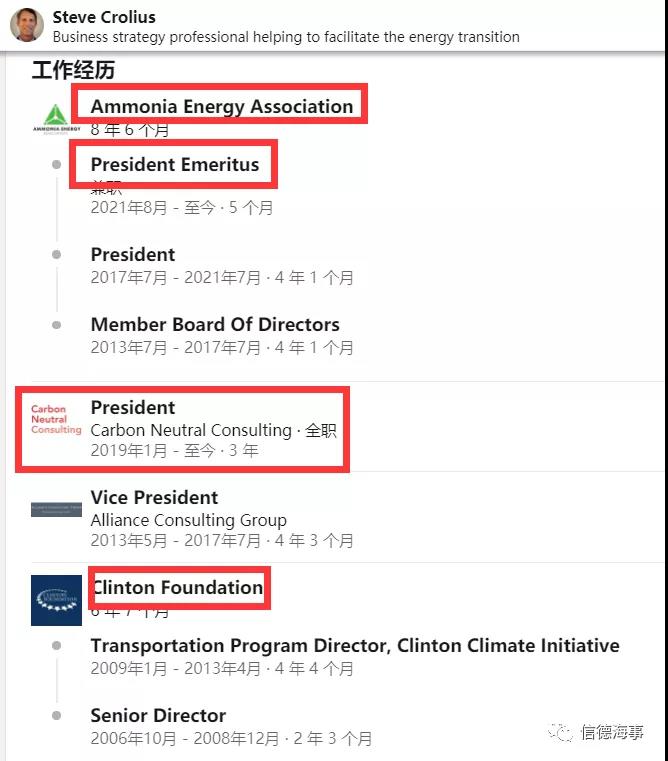Open the Clinton Foundation company title

(177, 588)
